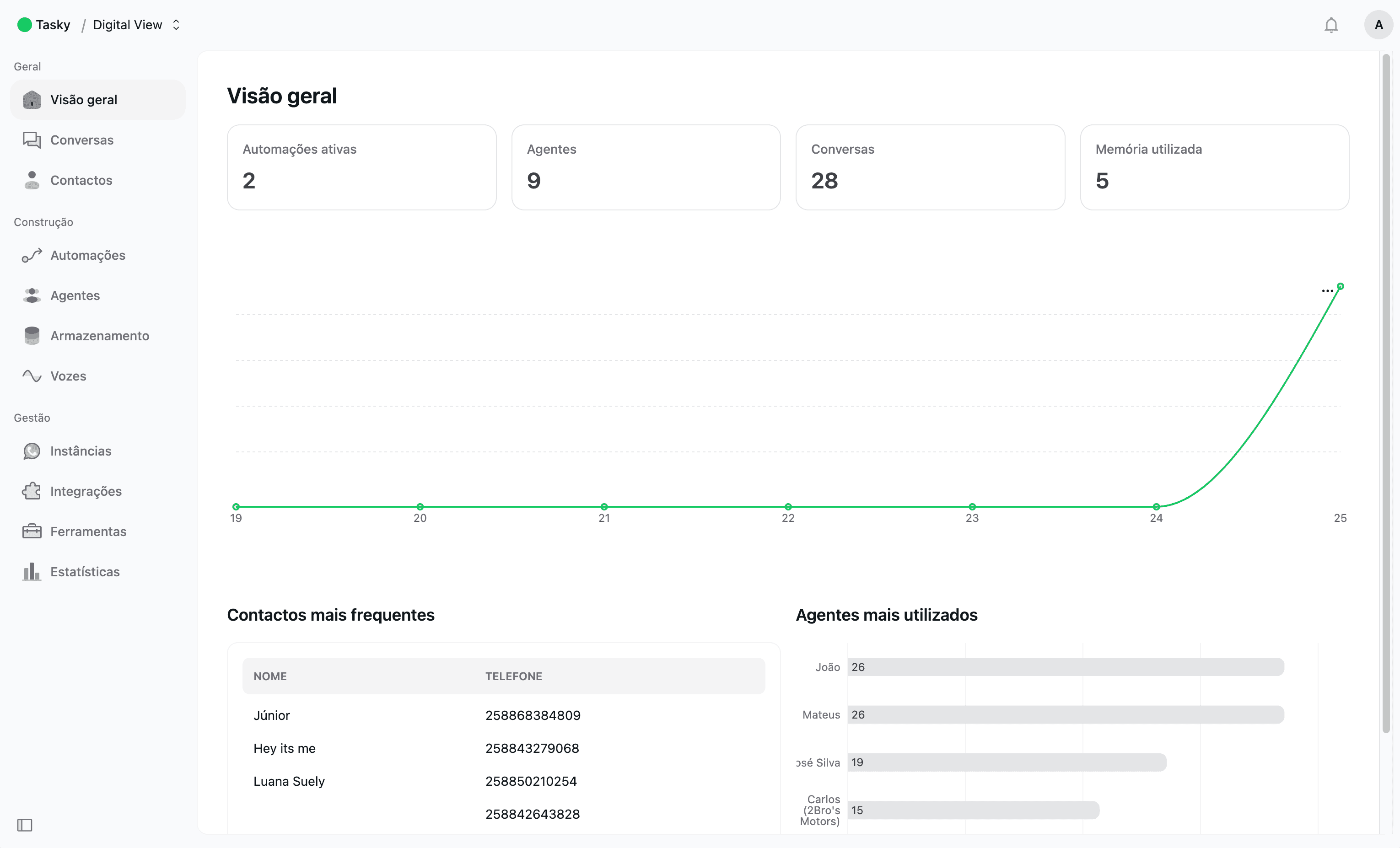Click the Vozes waveform icon

click(x=32, y=376)
